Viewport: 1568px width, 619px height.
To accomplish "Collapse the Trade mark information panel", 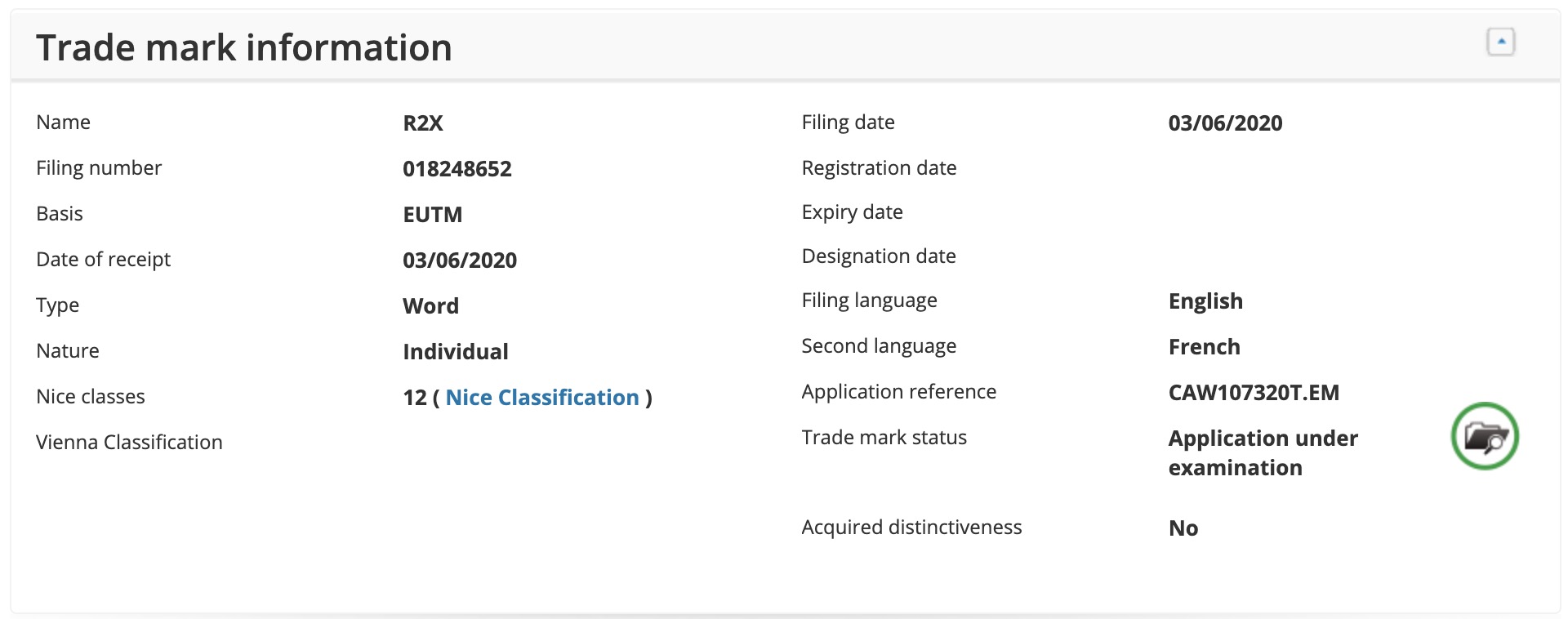I will tap(1500, 42).
